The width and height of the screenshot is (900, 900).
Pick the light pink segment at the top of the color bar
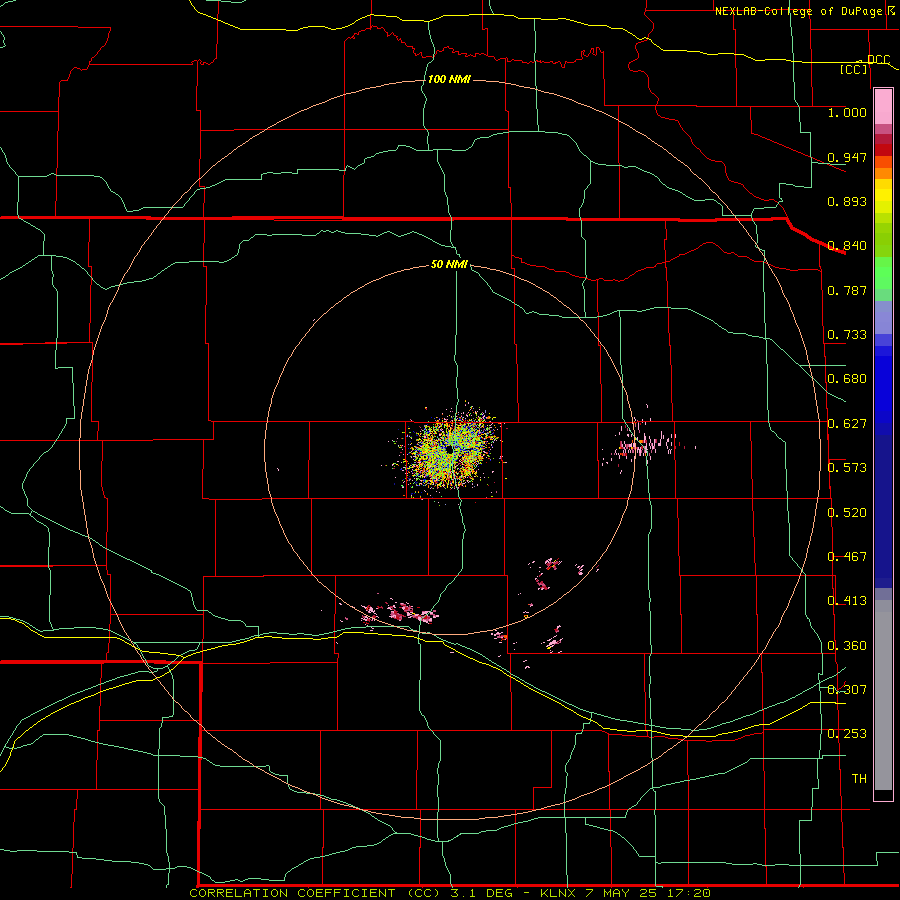pyautogui.click(x=883, y=107)
